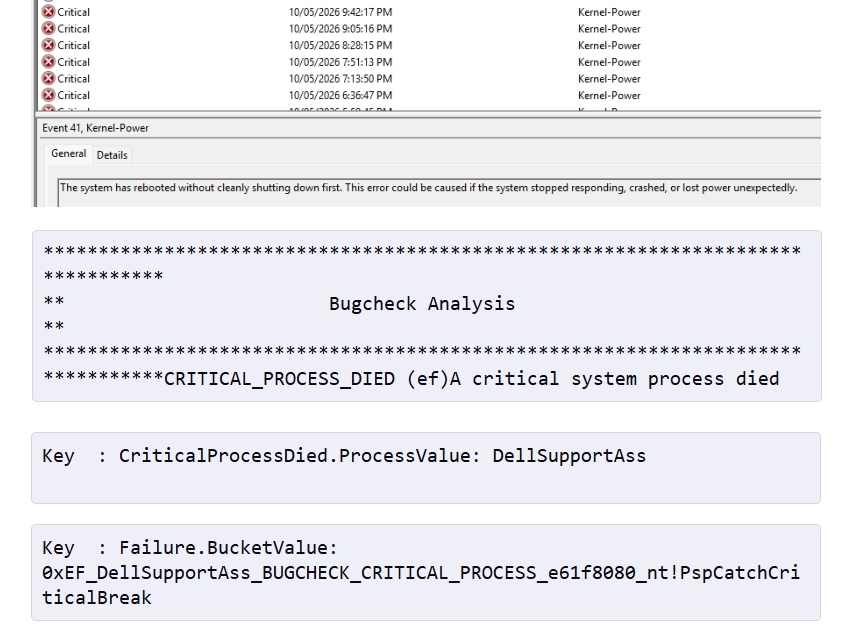Click the critical error icon of the 8:28:15 PM event

(49, 45)
